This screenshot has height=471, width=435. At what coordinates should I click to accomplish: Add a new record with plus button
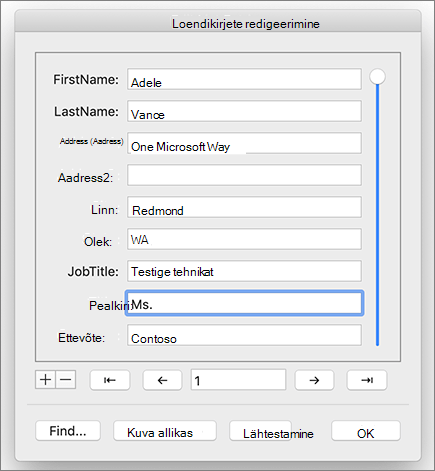pyautogui.click(x=45, y=380)
